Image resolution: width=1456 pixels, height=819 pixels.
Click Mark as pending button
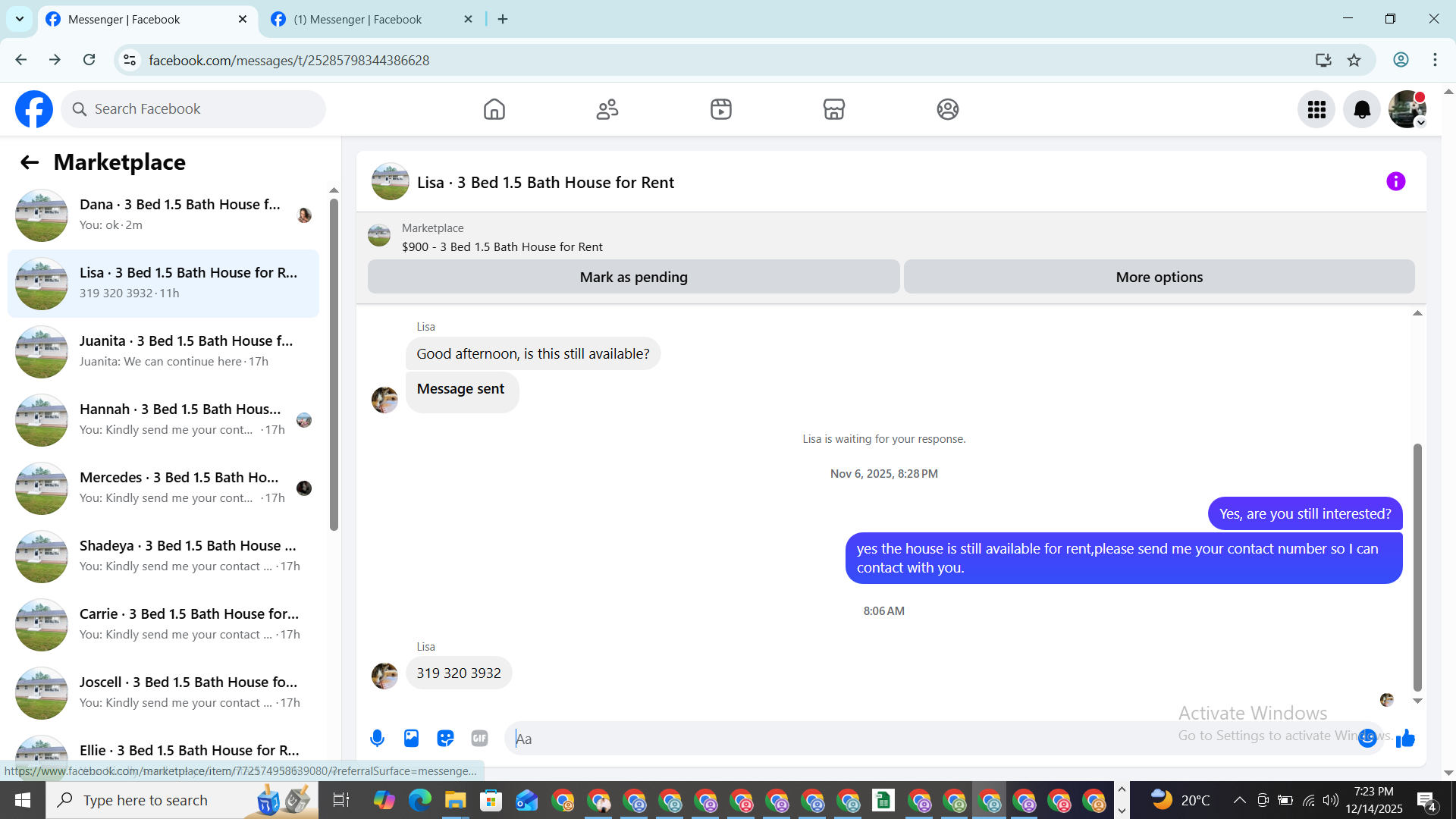[633, 277]
